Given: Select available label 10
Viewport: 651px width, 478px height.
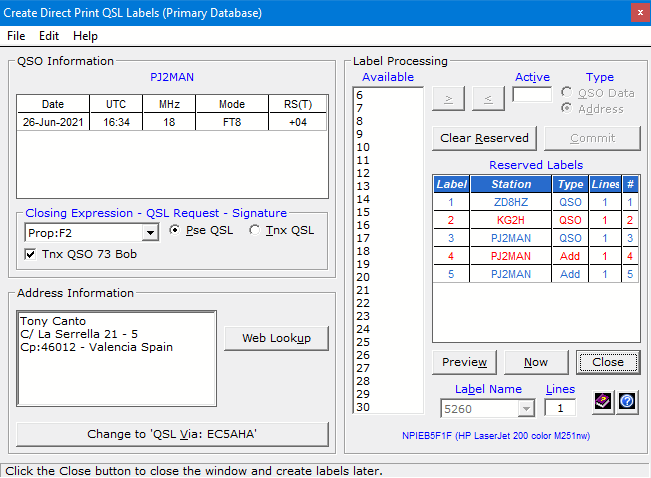Looking at the screenshot, I should tap(388, 147).
